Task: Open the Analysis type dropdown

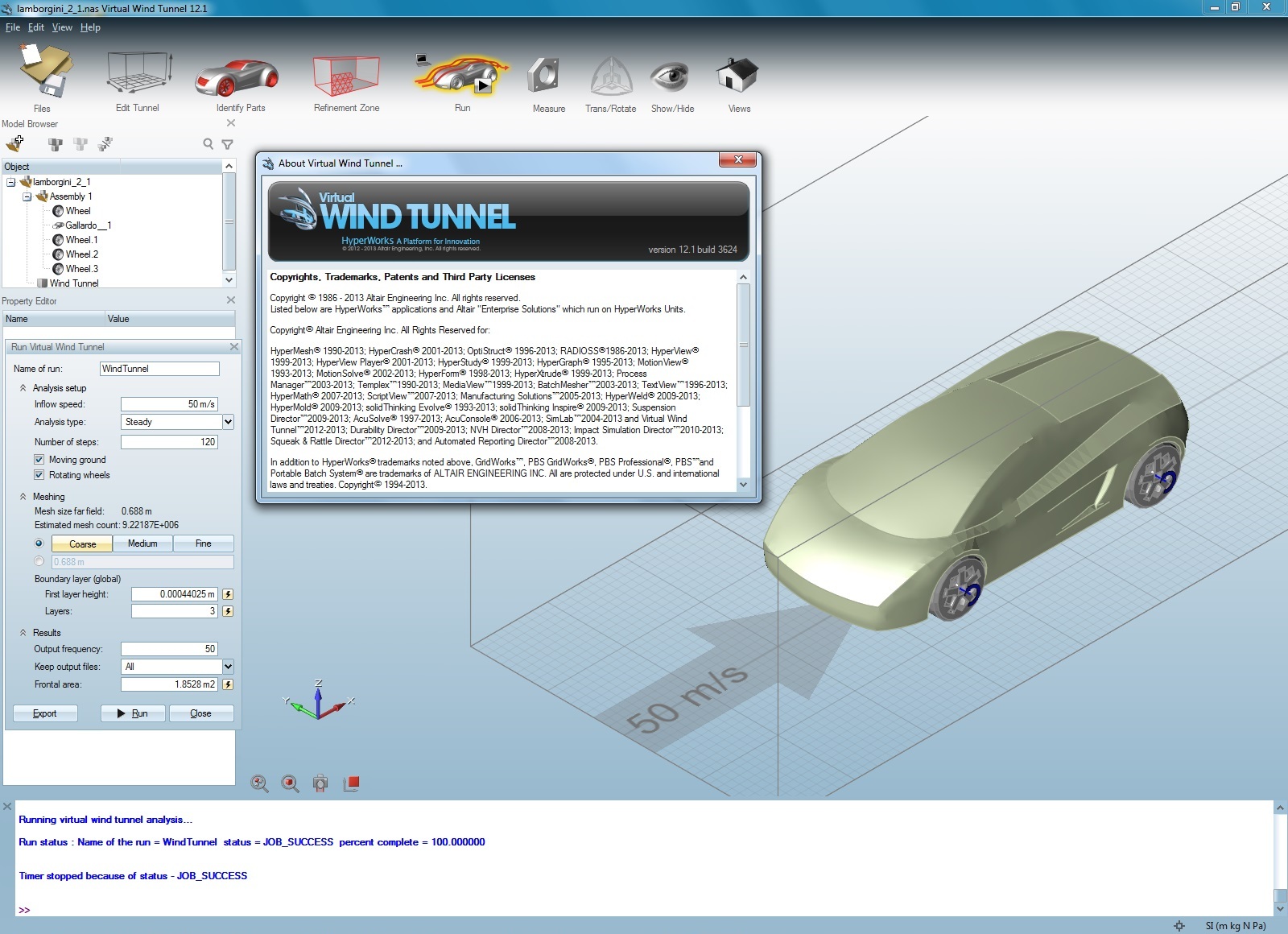Action: click(x=228, y=422)
